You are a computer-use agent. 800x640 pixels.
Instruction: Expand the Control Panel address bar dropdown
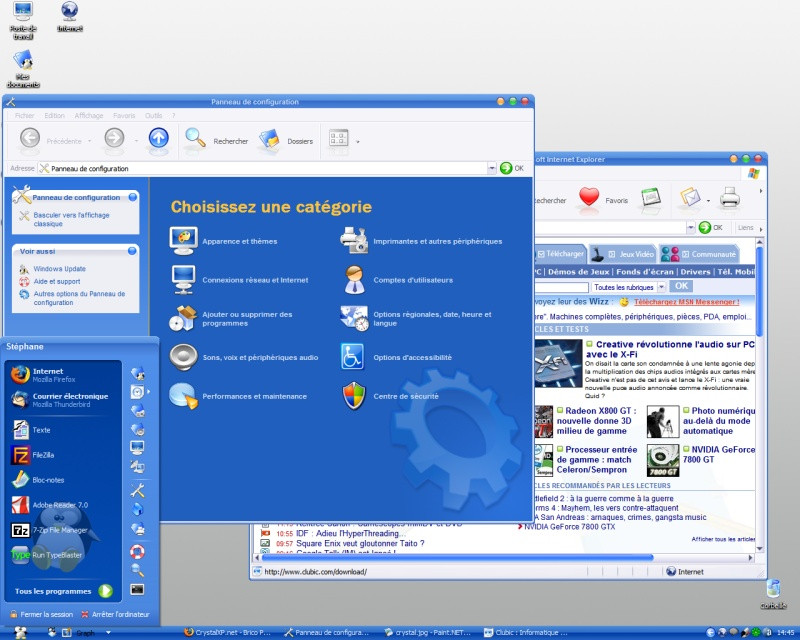click(492, 168)
